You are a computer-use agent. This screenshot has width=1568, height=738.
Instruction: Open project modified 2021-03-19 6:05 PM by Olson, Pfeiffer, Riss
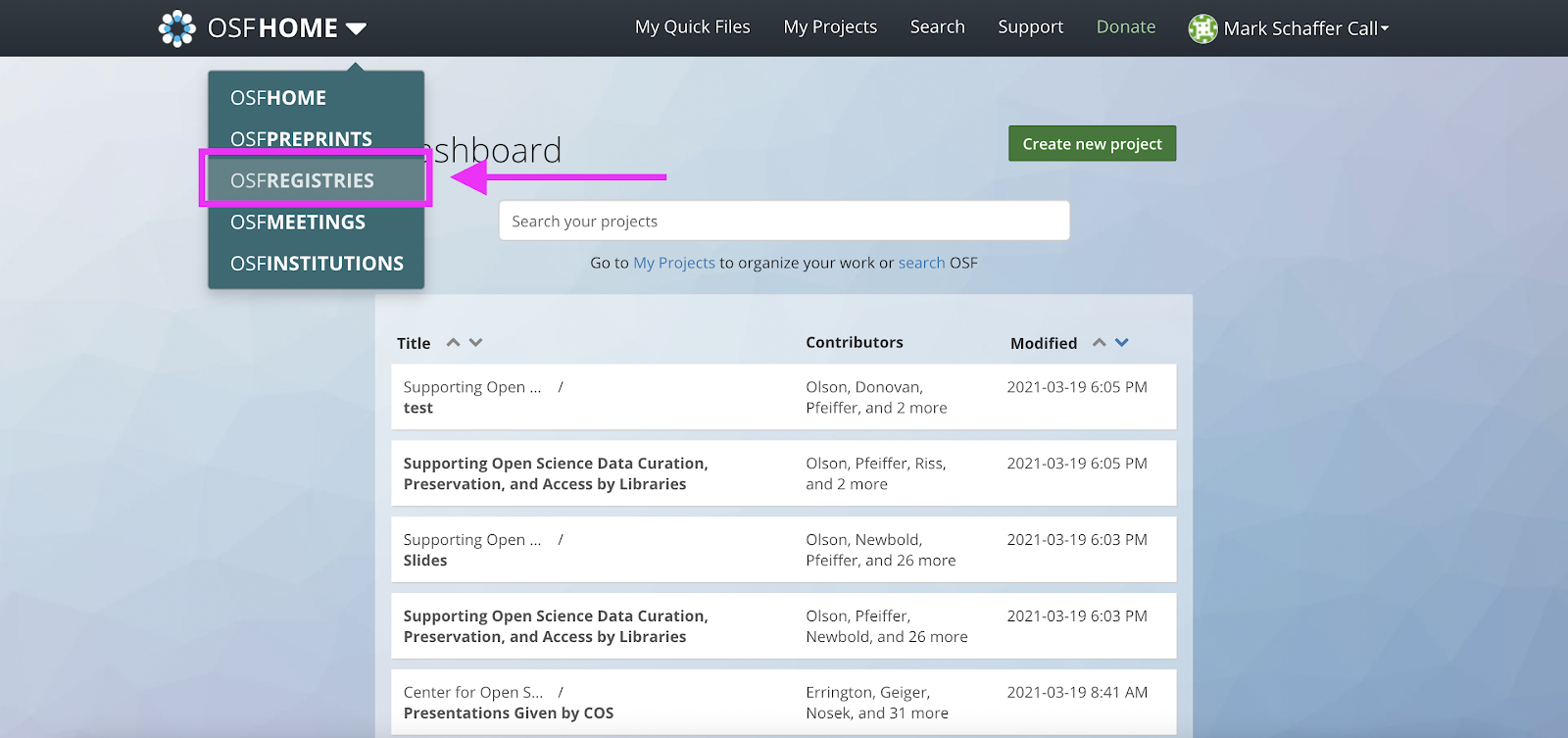784,473
